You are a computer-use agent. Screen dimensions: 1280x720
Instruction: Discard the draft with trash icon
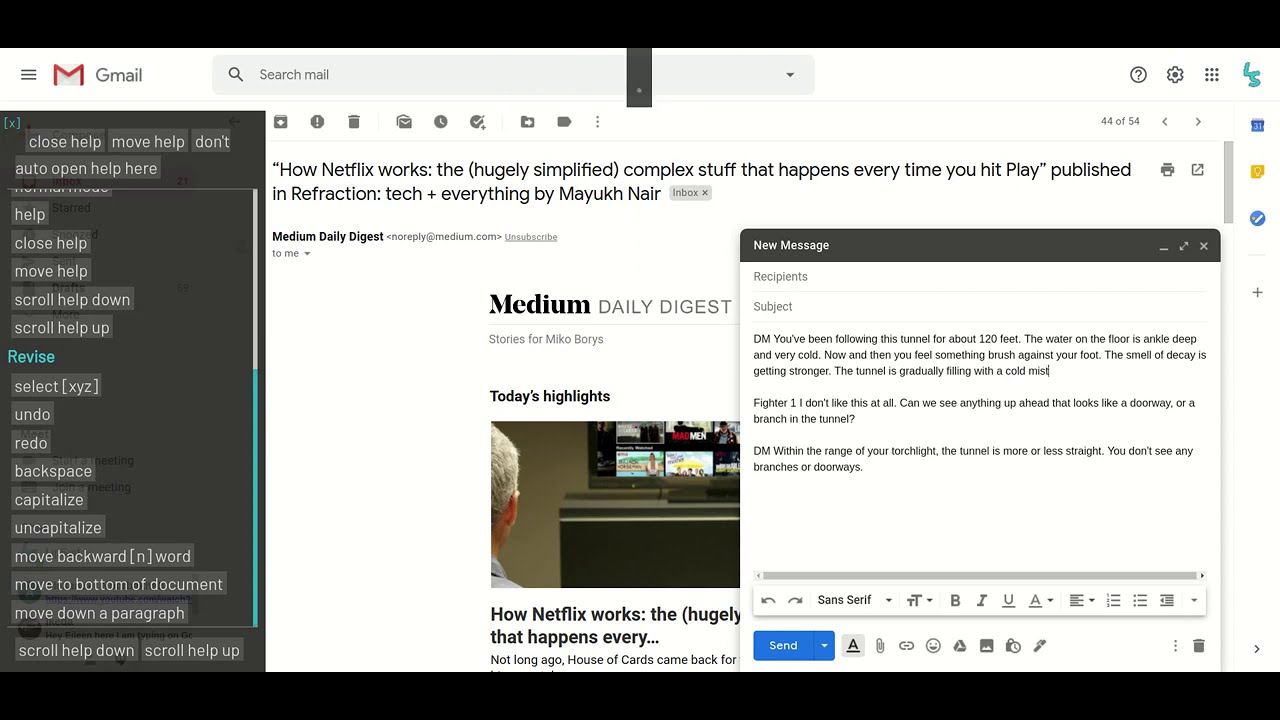[1199, 646]
